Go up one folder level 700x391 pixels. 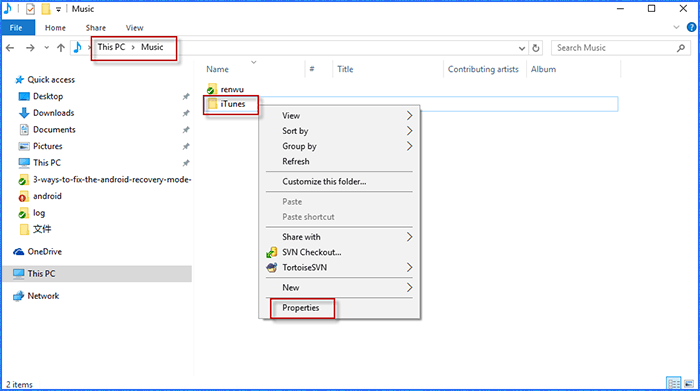click(61, 48)
